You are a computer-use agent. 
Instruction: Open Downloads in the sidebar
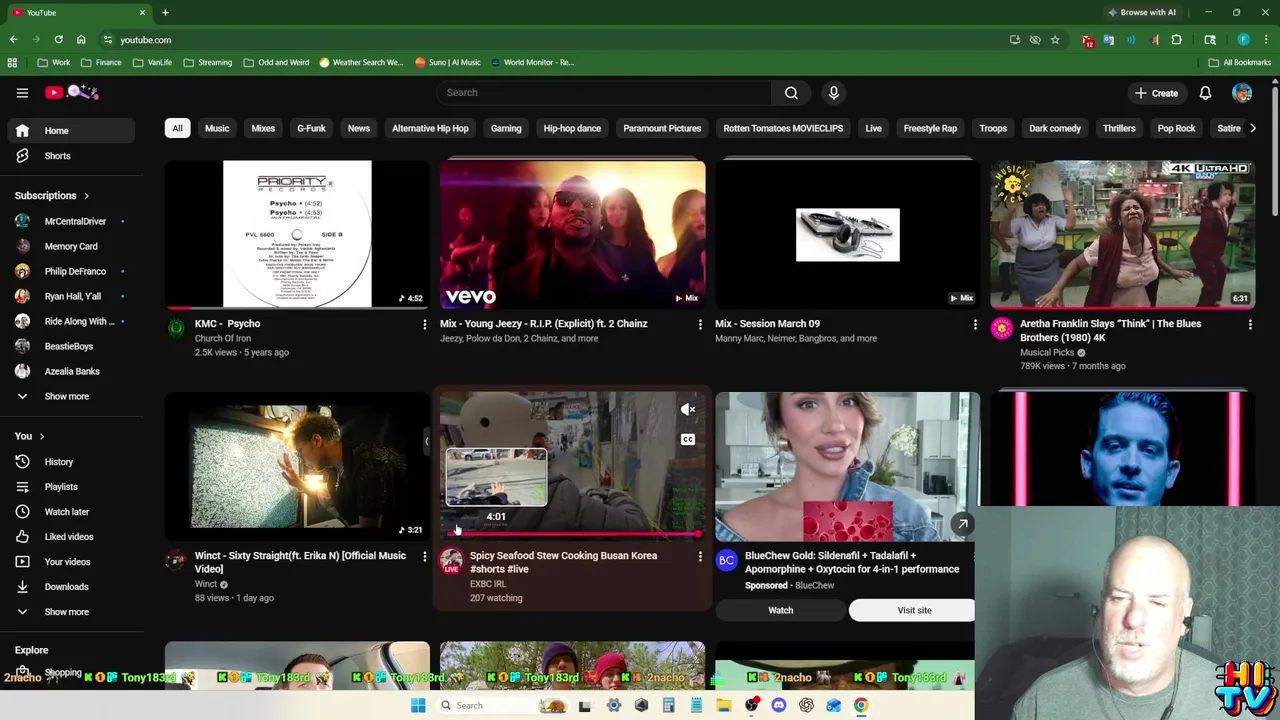(x=67, y=587)
